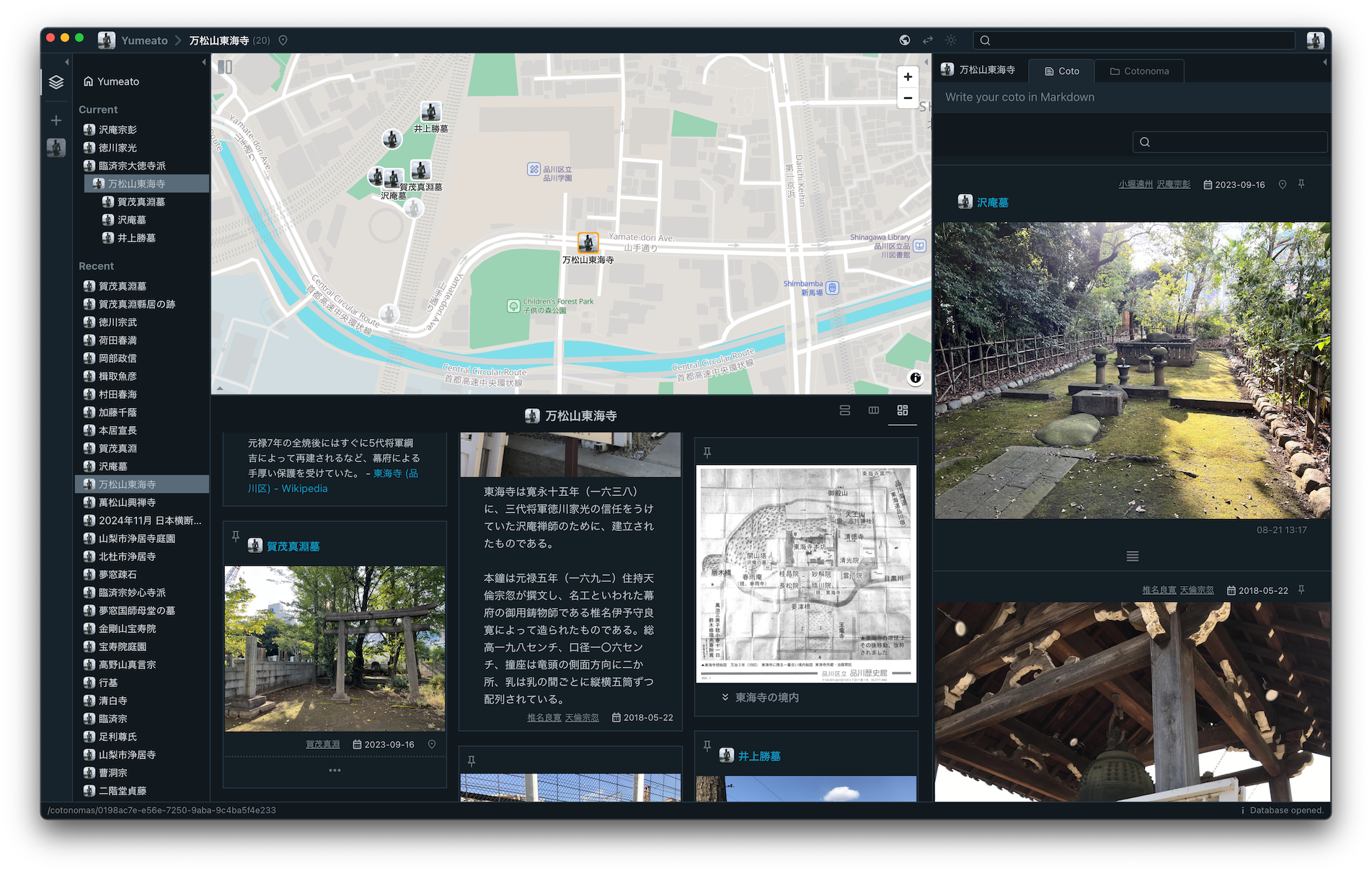Expand the 賀茂真淵墓 card ellipsis

[335, 771]
